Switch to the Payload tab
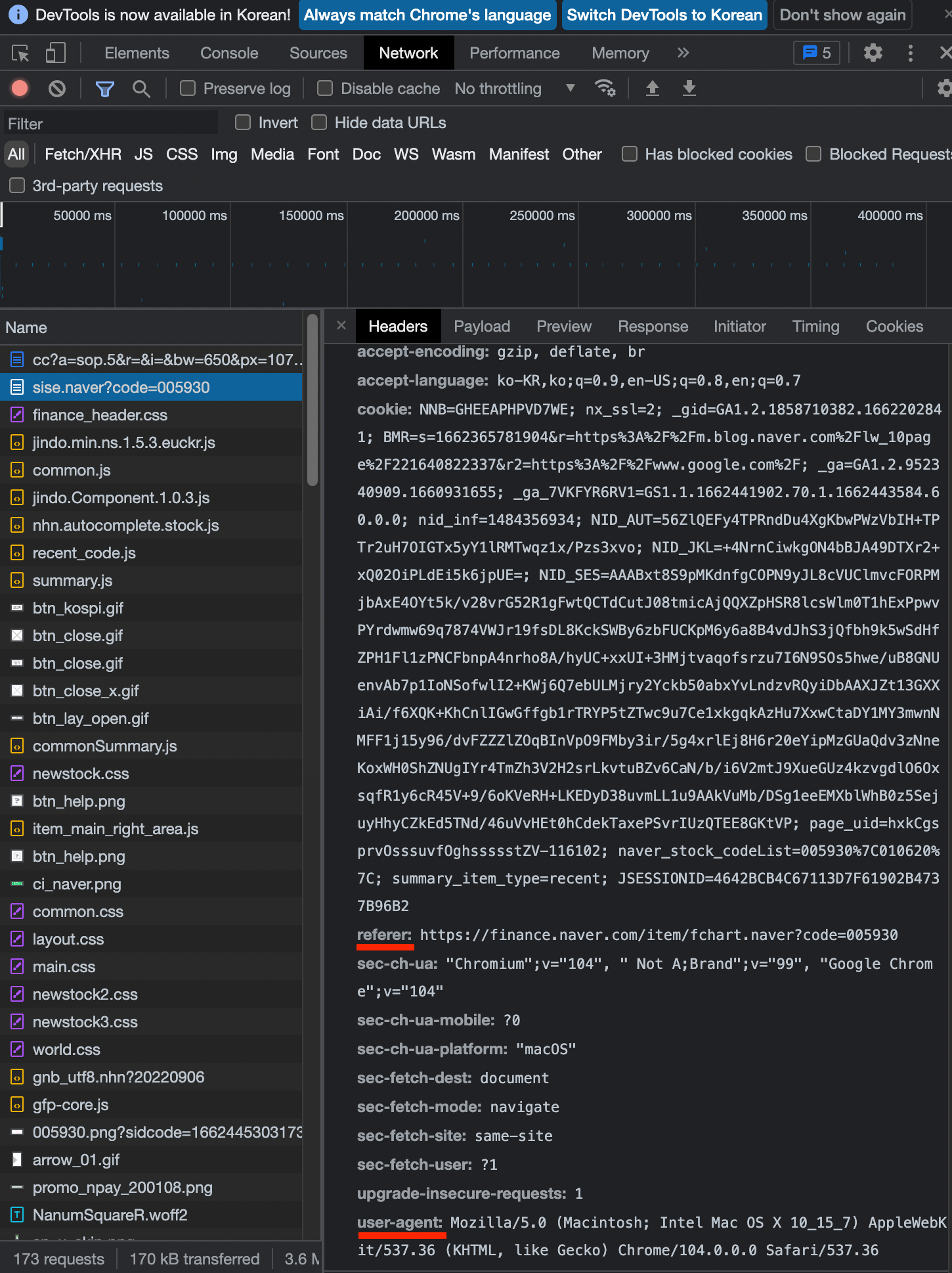 (482, 326)
